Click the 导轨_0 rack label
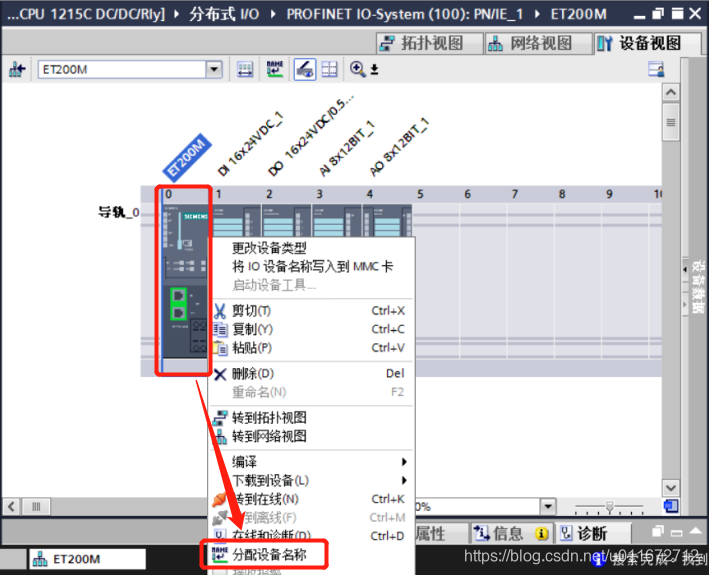Screen dimensions: 709x575 coord(119,212)
